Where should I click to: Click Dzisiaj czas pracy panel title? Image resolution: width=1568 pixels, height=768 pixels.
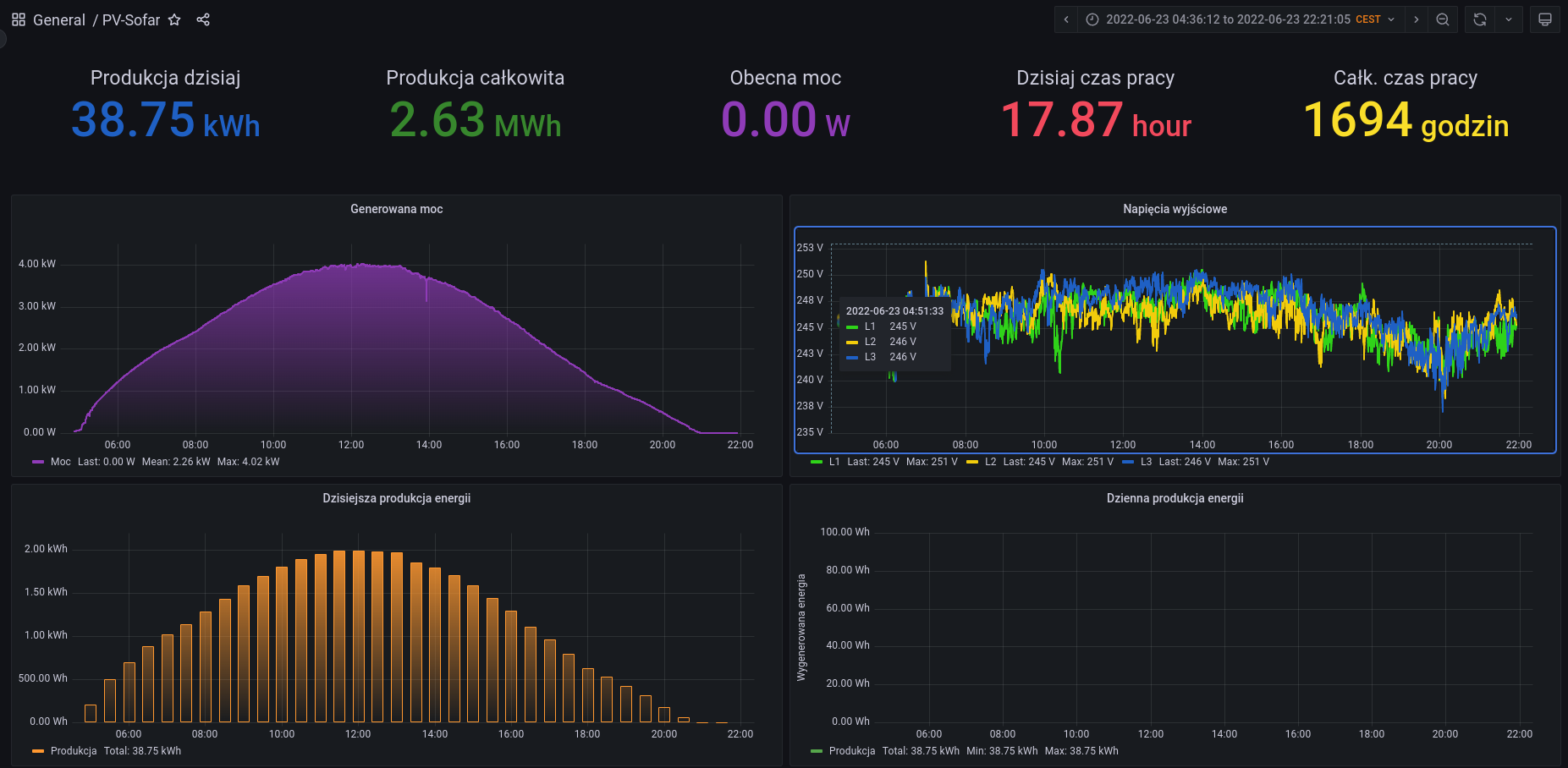coord(1096,78)
